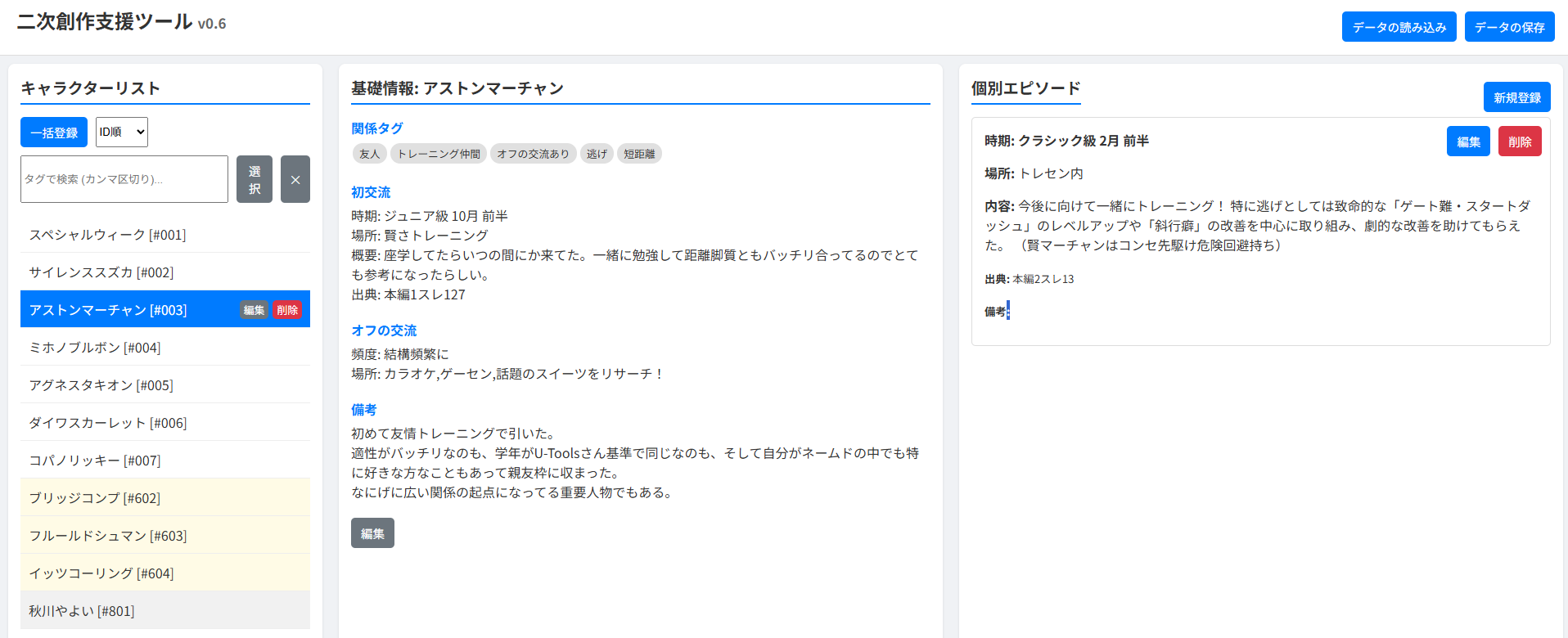1568x638 pixels.
Task: Clear tag search with the × button
Action: click(295, 179)
